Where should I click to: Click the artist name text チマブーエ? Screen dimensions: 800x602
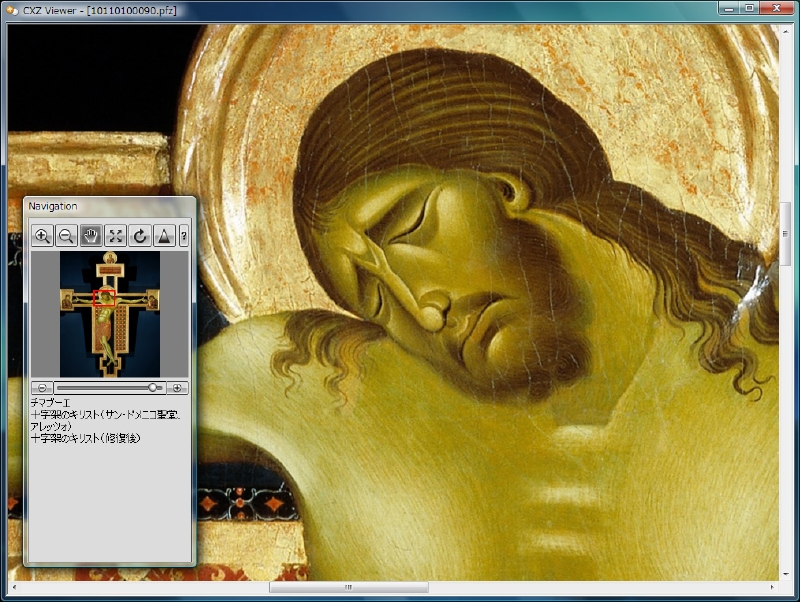[50, 403]
